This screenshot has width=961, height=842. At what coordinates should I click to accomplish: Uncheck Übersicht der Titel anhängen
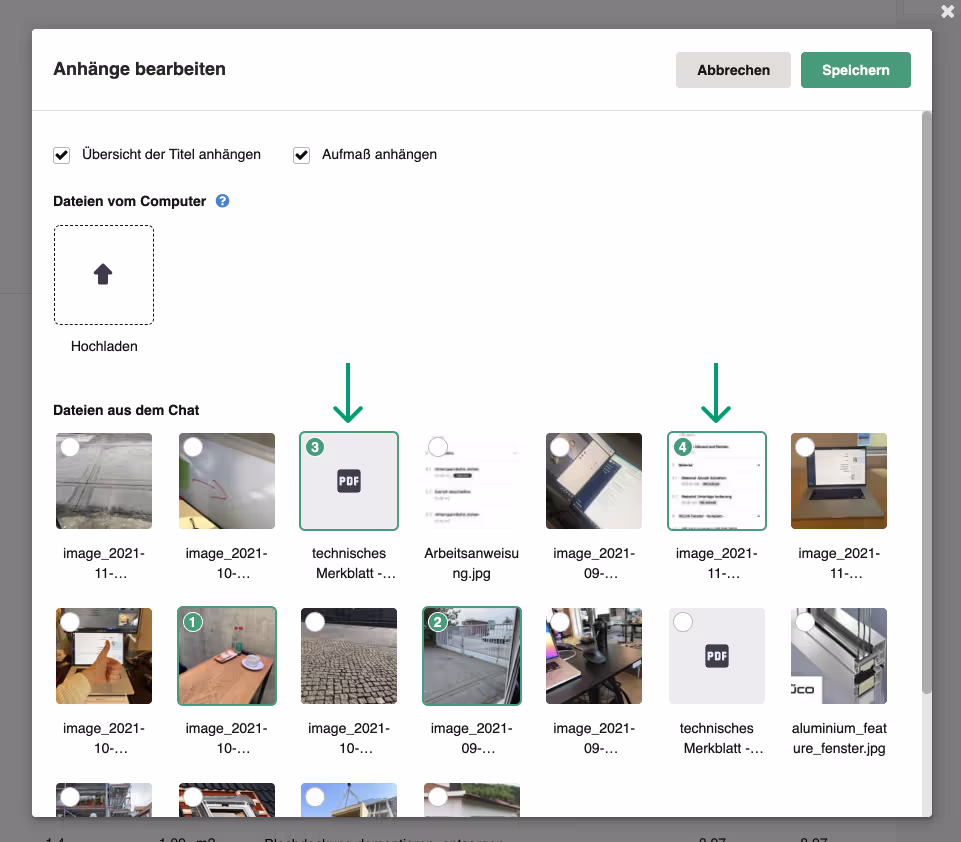click(x=61, y=155)
